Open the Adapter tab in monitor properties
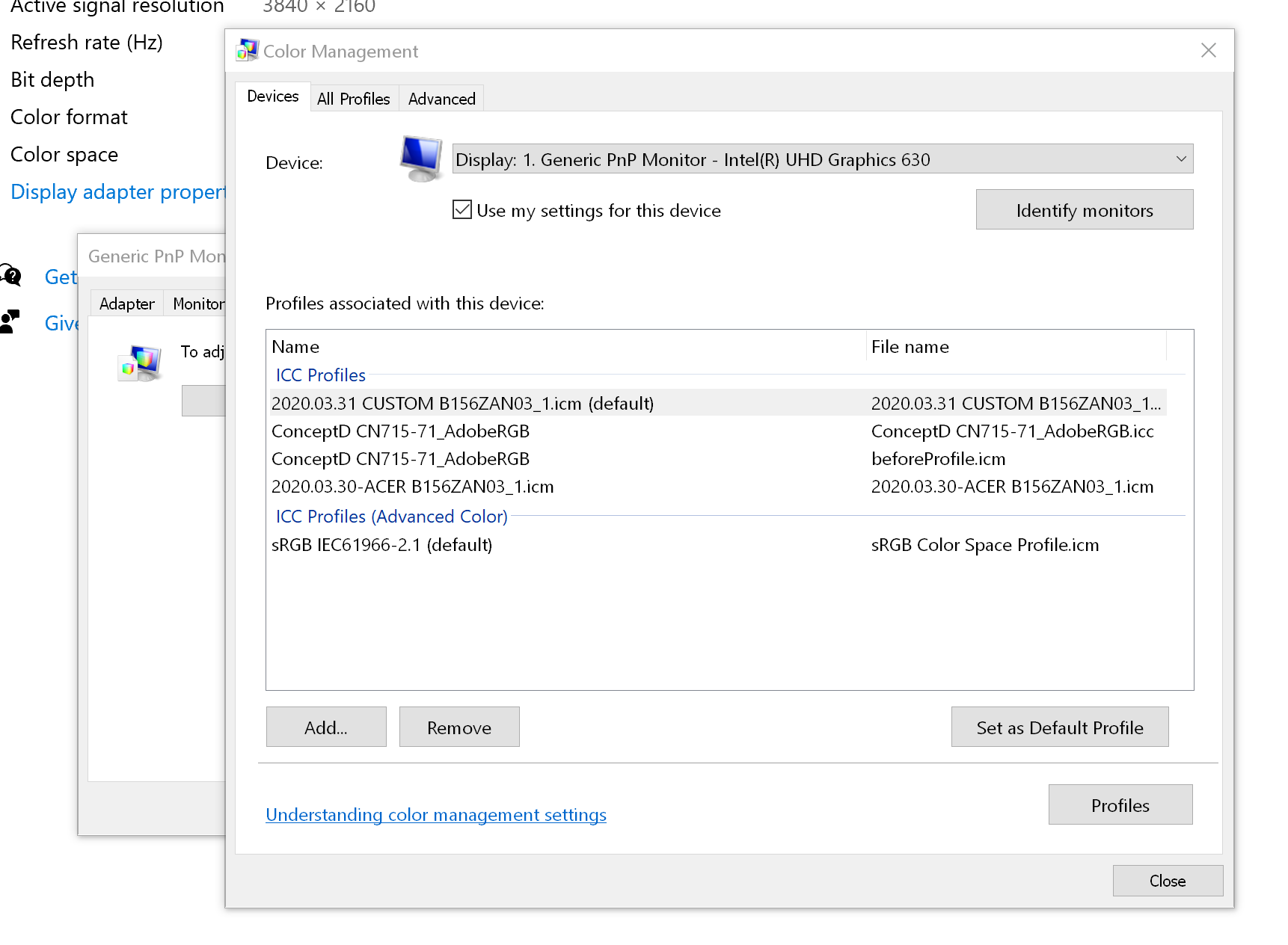This screenshot has height=945, width=1288. coord(126,303)
